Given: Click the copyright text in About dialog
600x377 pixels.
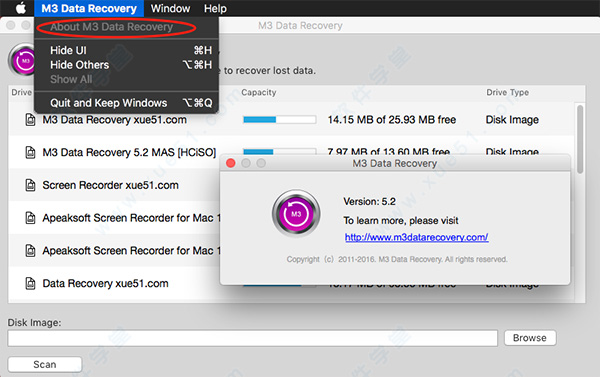Looking at the screenshot, I should 397,259.
